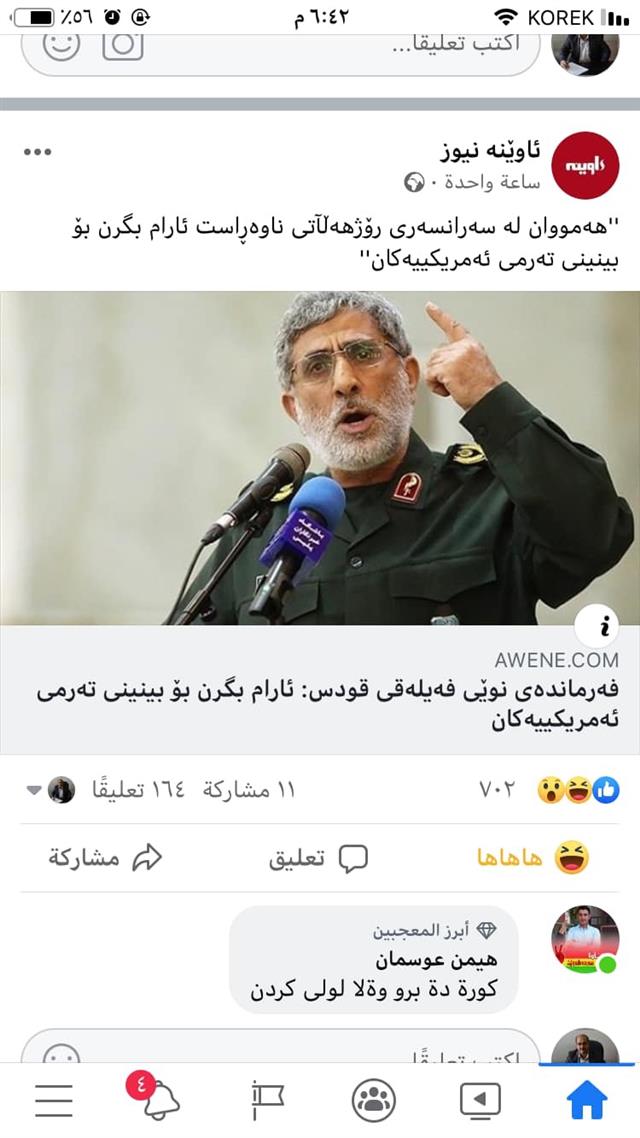
Task: Tap the Home tab icon
Action: 586,1100
